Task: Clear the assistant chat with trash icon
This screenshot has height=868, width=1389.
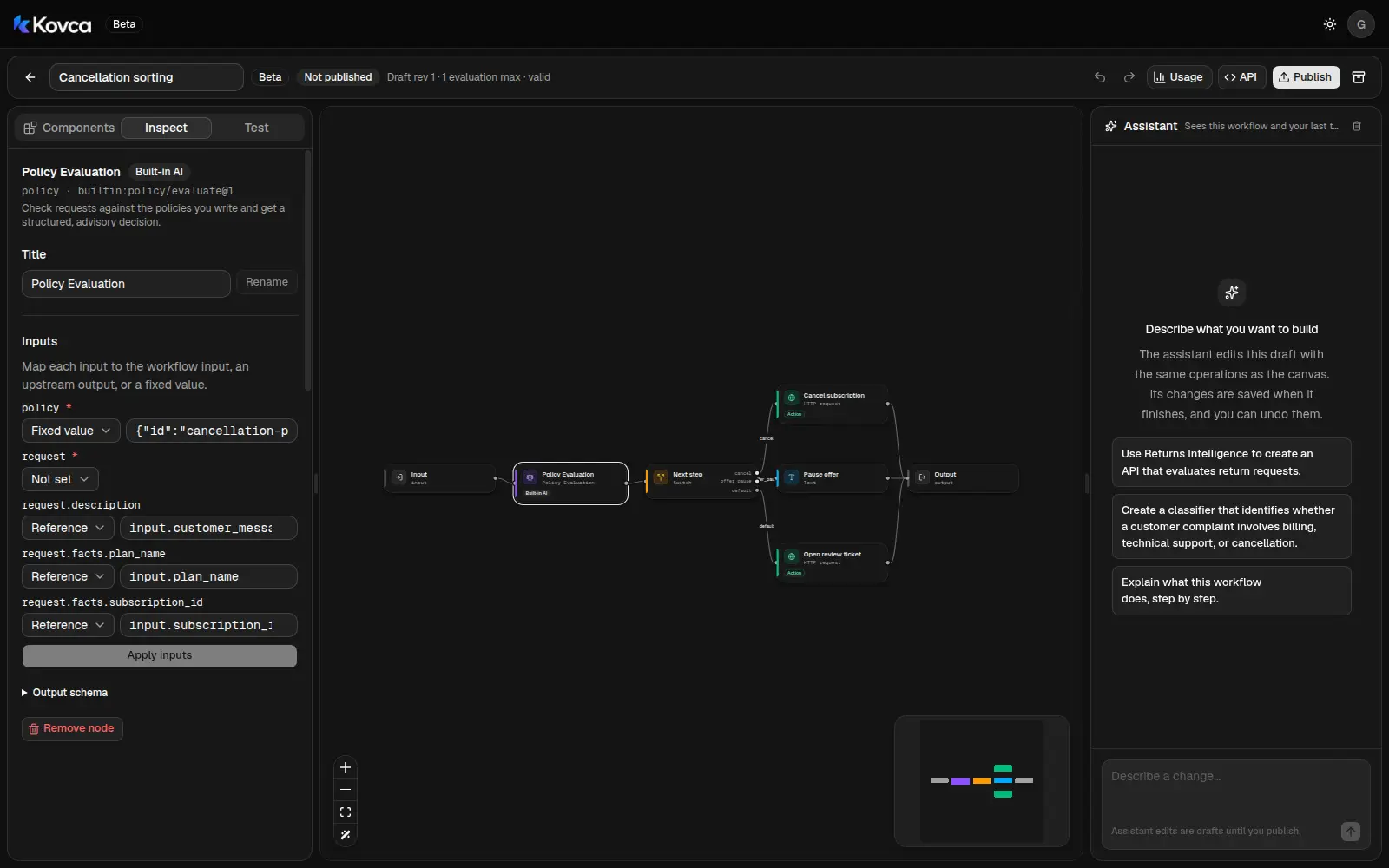Action: (x=1357, y=127)
